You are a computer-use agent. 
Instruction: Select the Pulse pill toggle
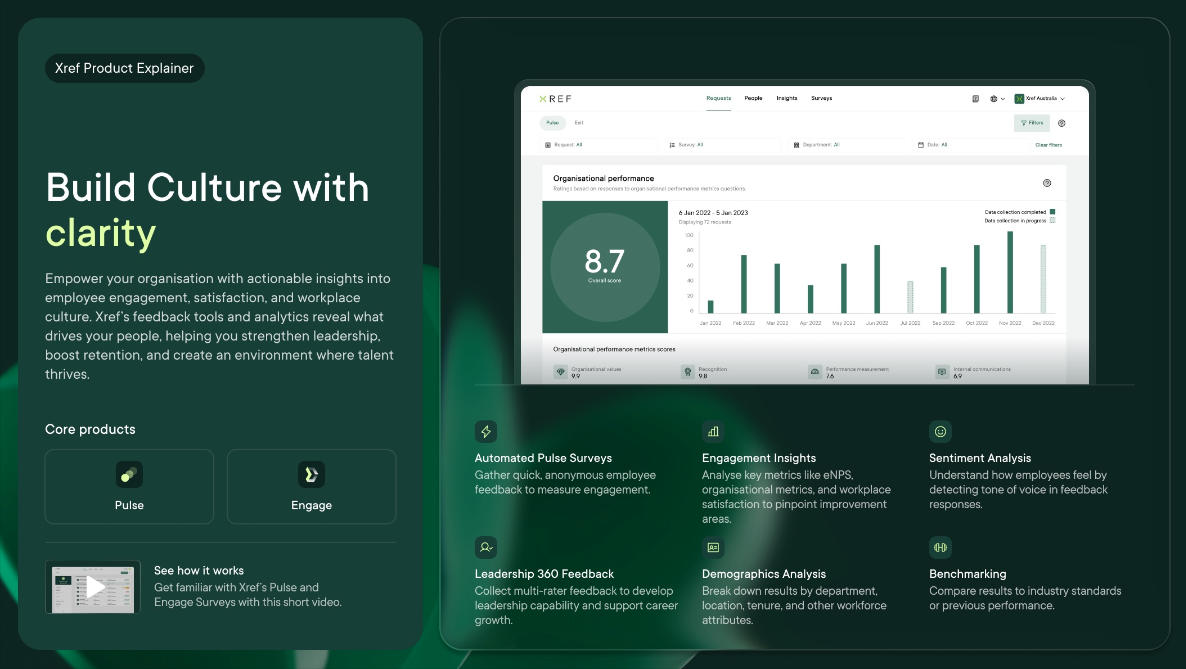552,123
